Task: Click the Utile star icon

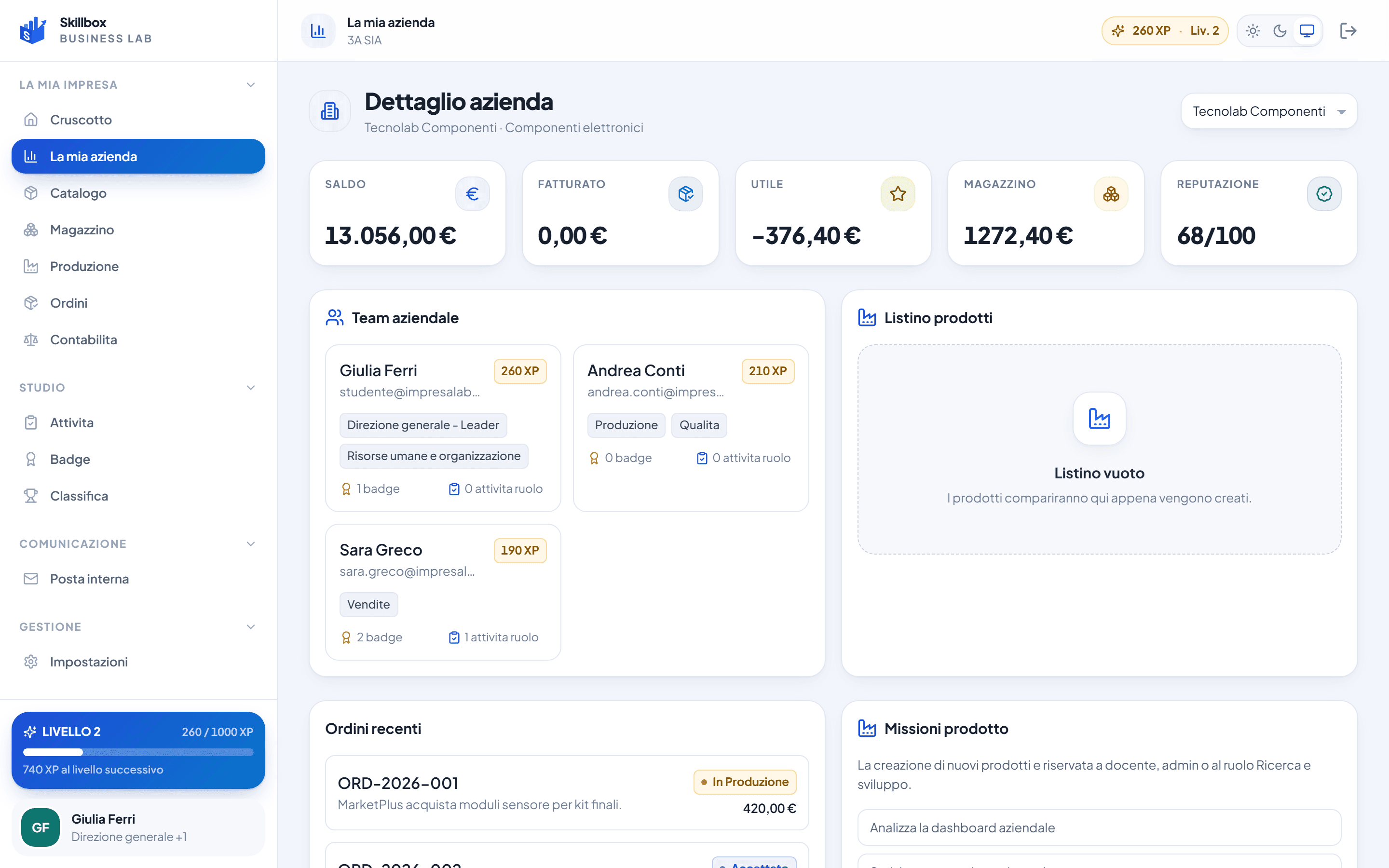Action: pos(898,194)
